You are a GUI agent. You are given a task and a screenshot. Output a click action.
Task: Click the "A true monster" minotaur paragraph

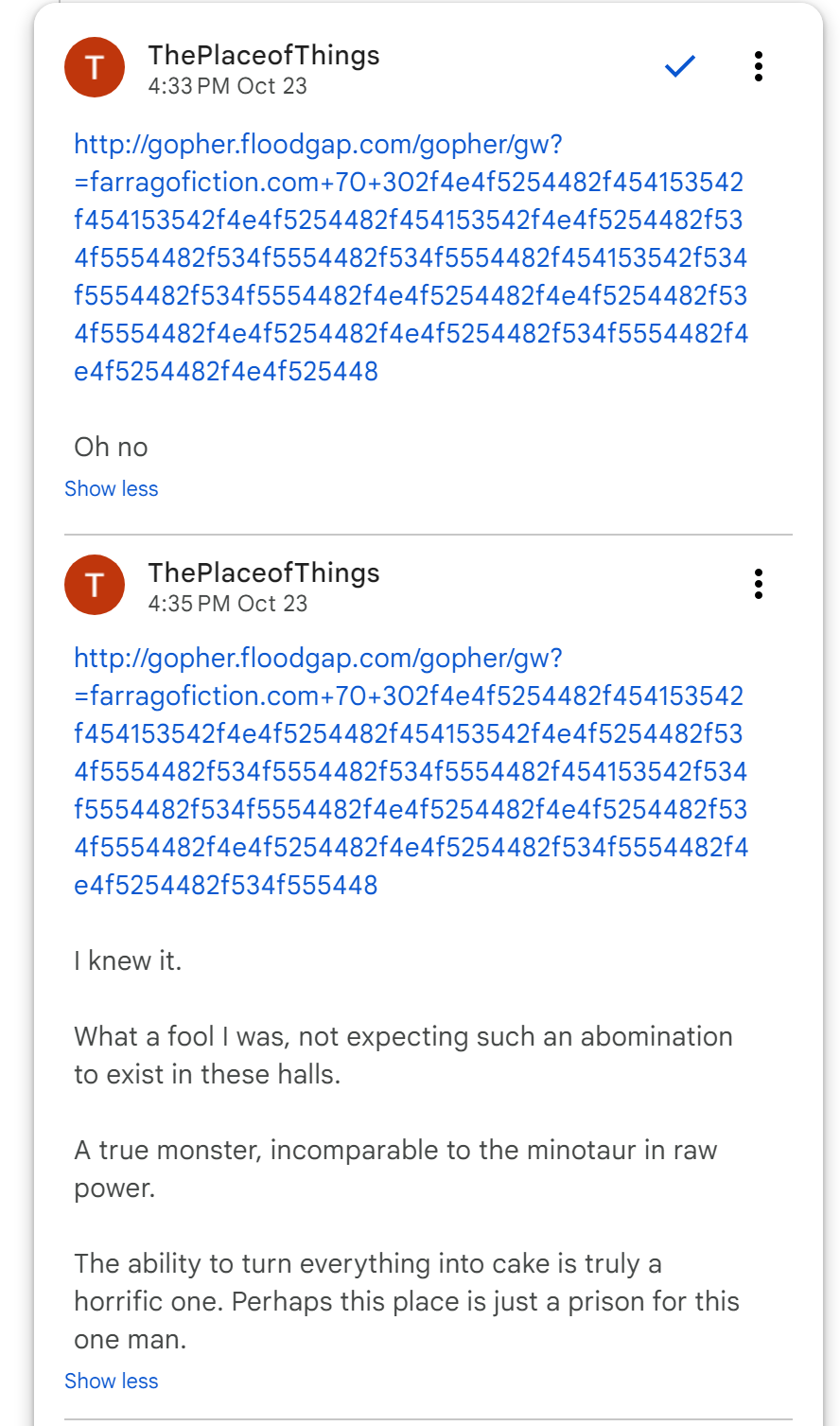tap(395, 1169)
